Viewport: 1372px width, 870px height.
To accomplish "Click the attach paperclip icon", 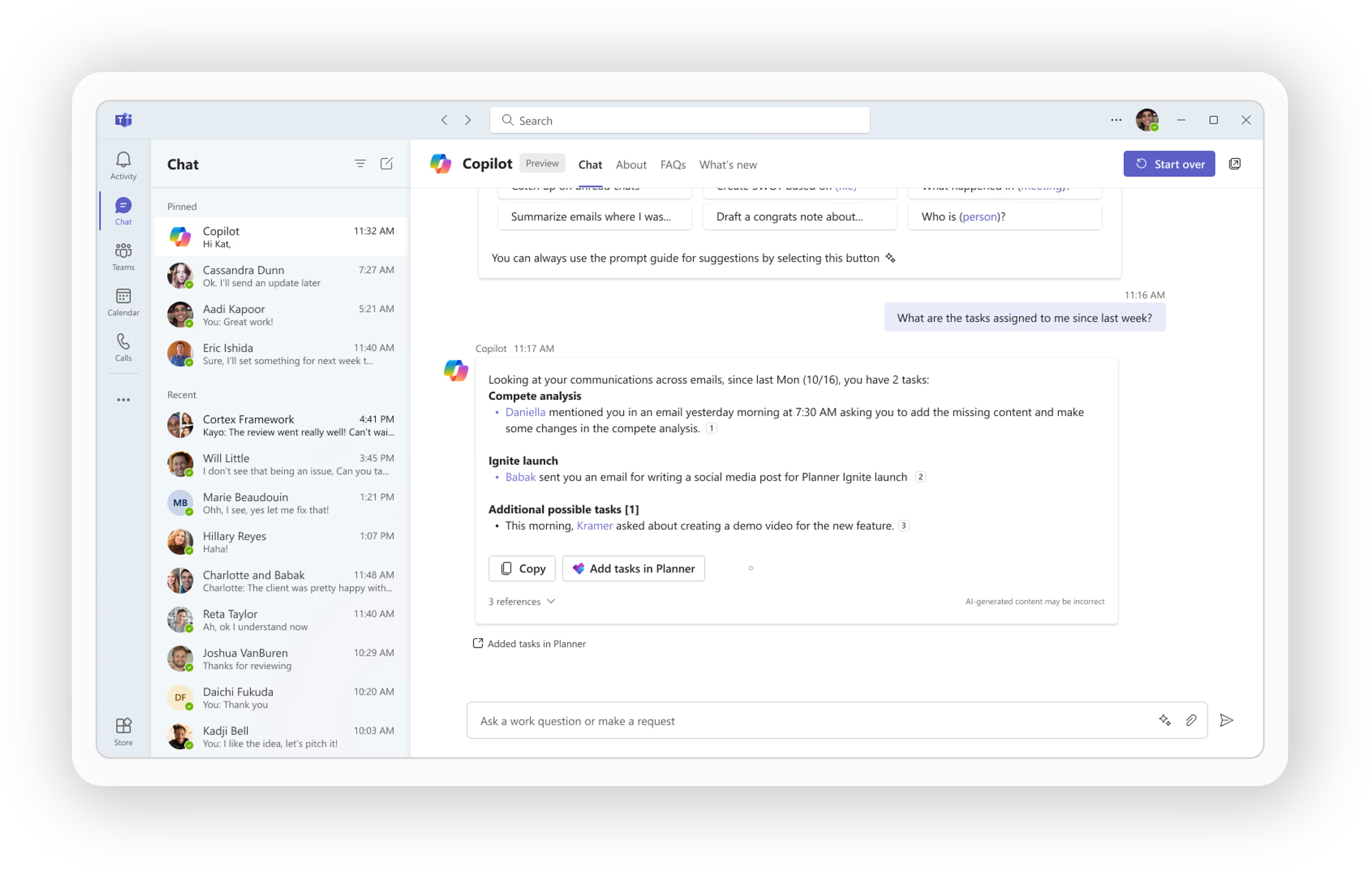I will click(x=1191, y=720).
